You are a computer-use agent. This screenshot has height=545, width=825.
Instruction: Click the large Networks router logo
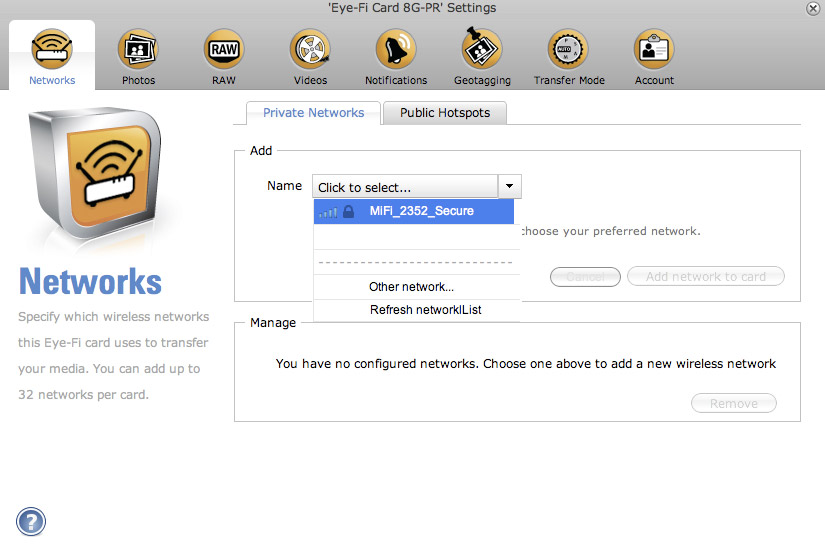(x=95, y=174)
